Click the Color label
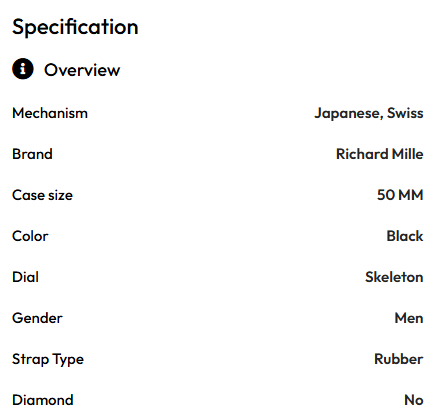440x420 pixels. (30, 236)
